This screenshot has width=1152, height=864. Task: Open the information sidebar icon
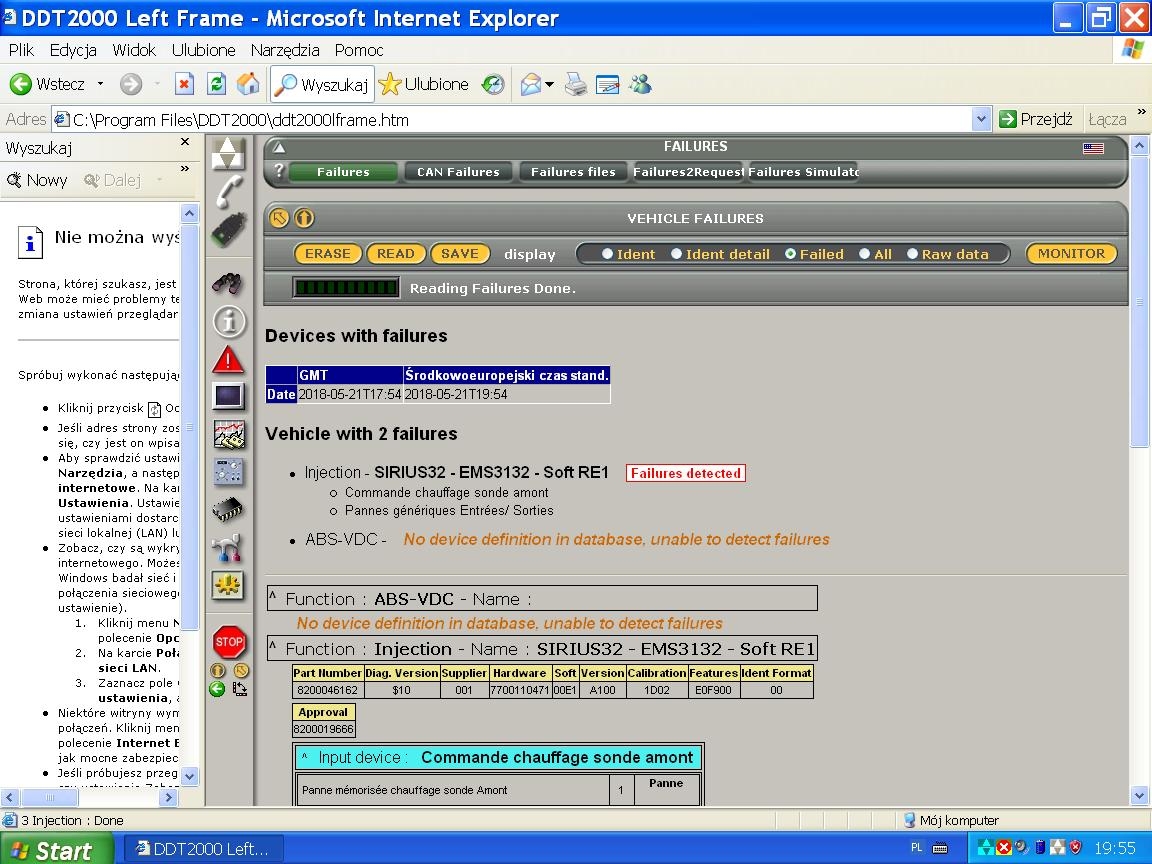point(228,321)
